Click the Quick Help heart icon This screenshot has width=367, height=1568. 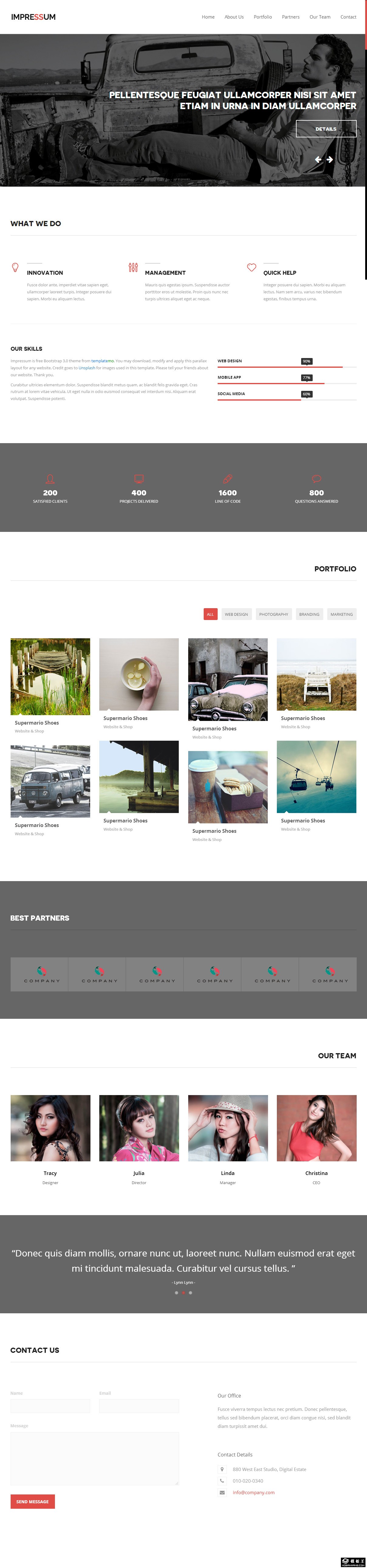point(252,267)
